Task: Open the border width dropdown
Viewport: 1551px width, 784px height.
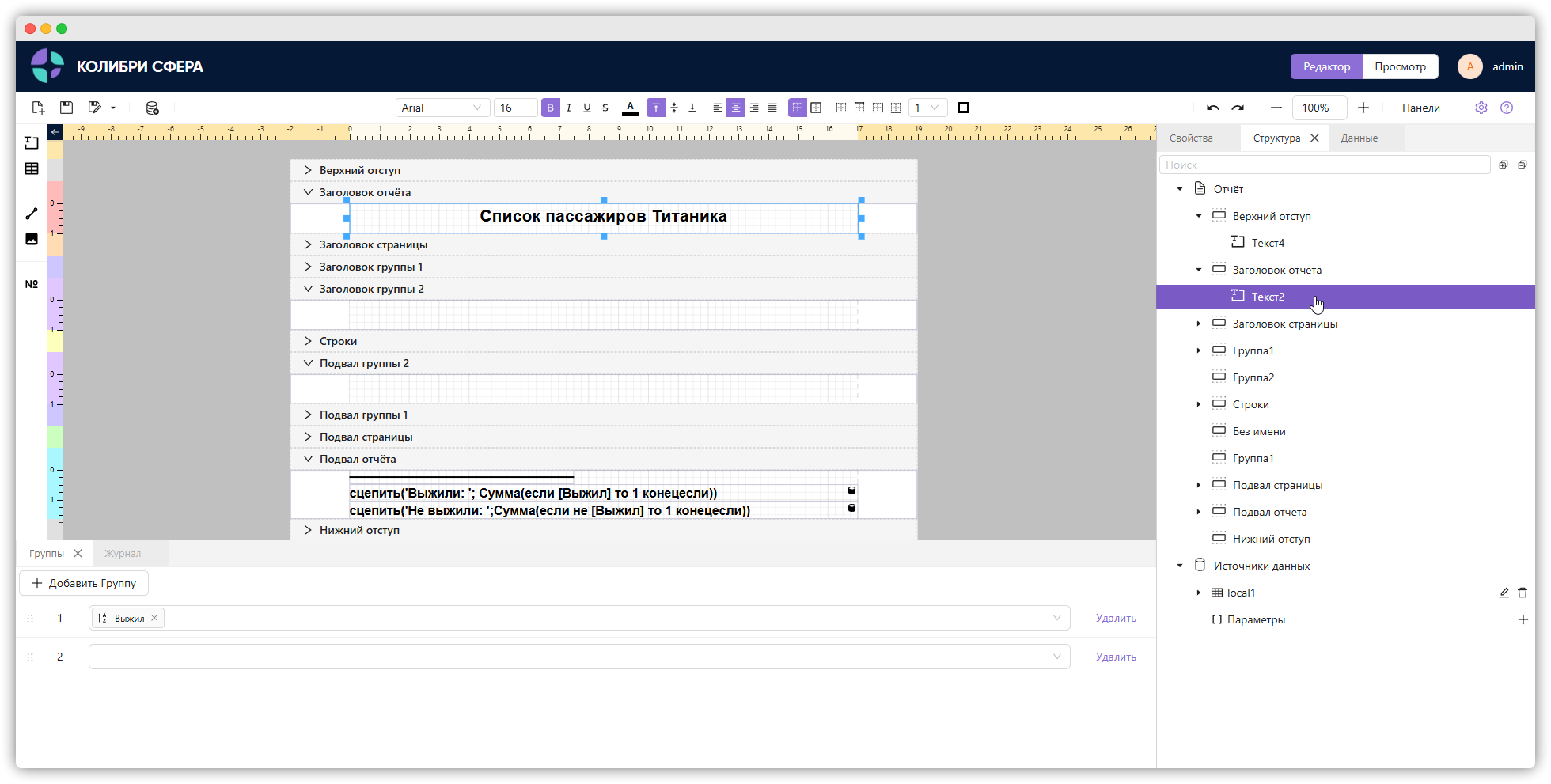Action: [928, 108]
